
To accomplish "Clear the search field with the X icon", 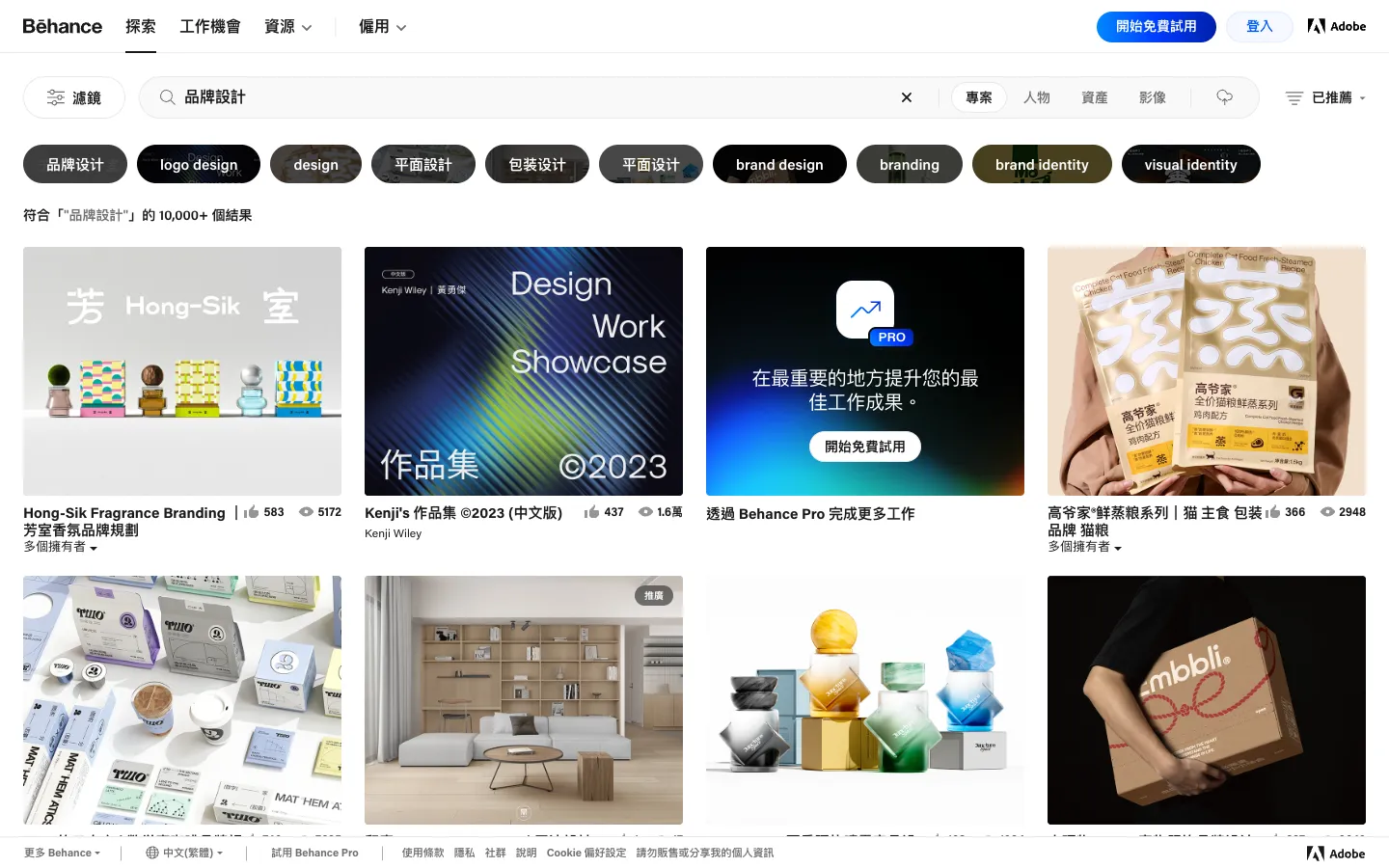I will tap(907, 97).
